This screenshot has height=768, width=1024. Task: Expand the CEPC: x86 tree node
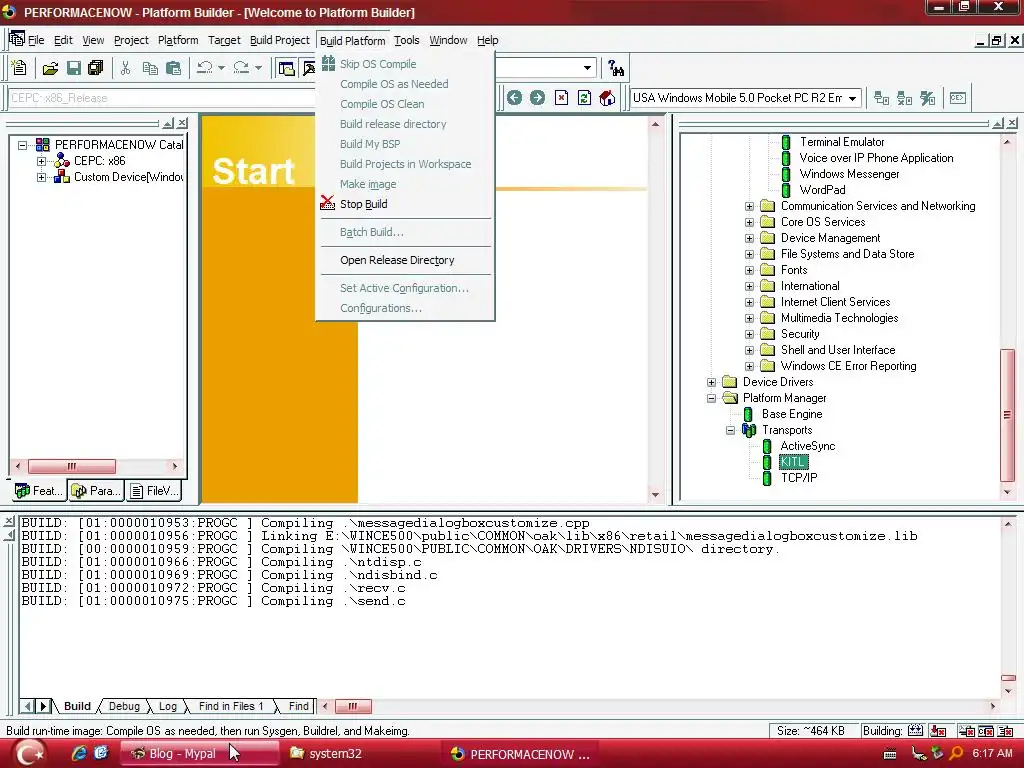42,161
